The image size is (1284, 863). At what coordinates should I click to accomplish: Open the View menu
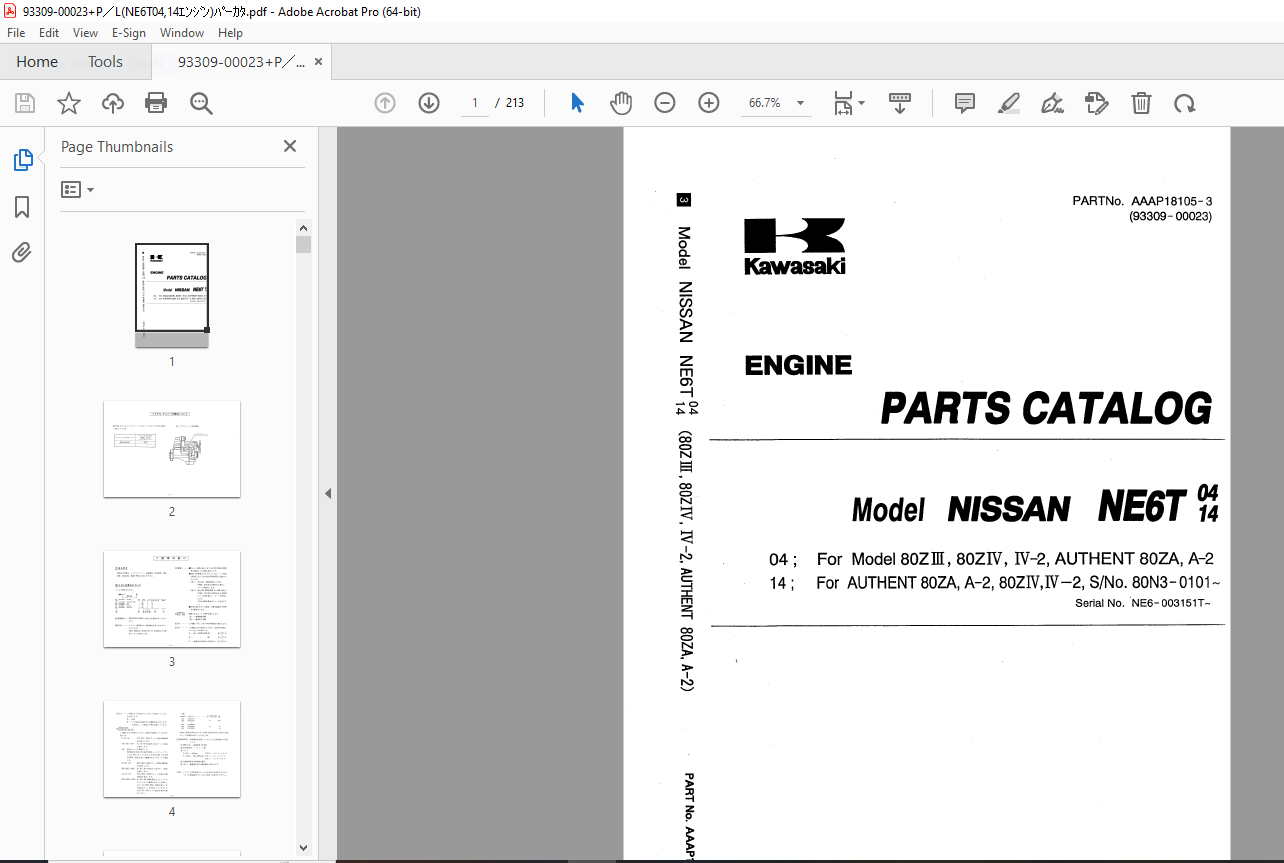coord(86,33)
